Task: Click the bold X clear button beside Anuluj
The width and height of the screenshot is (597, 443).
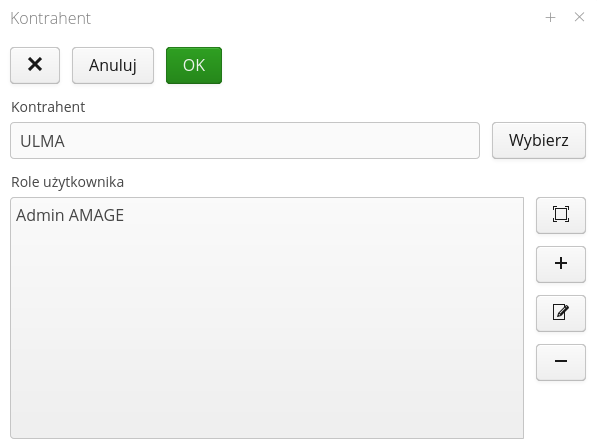Action: coord(35,65)
